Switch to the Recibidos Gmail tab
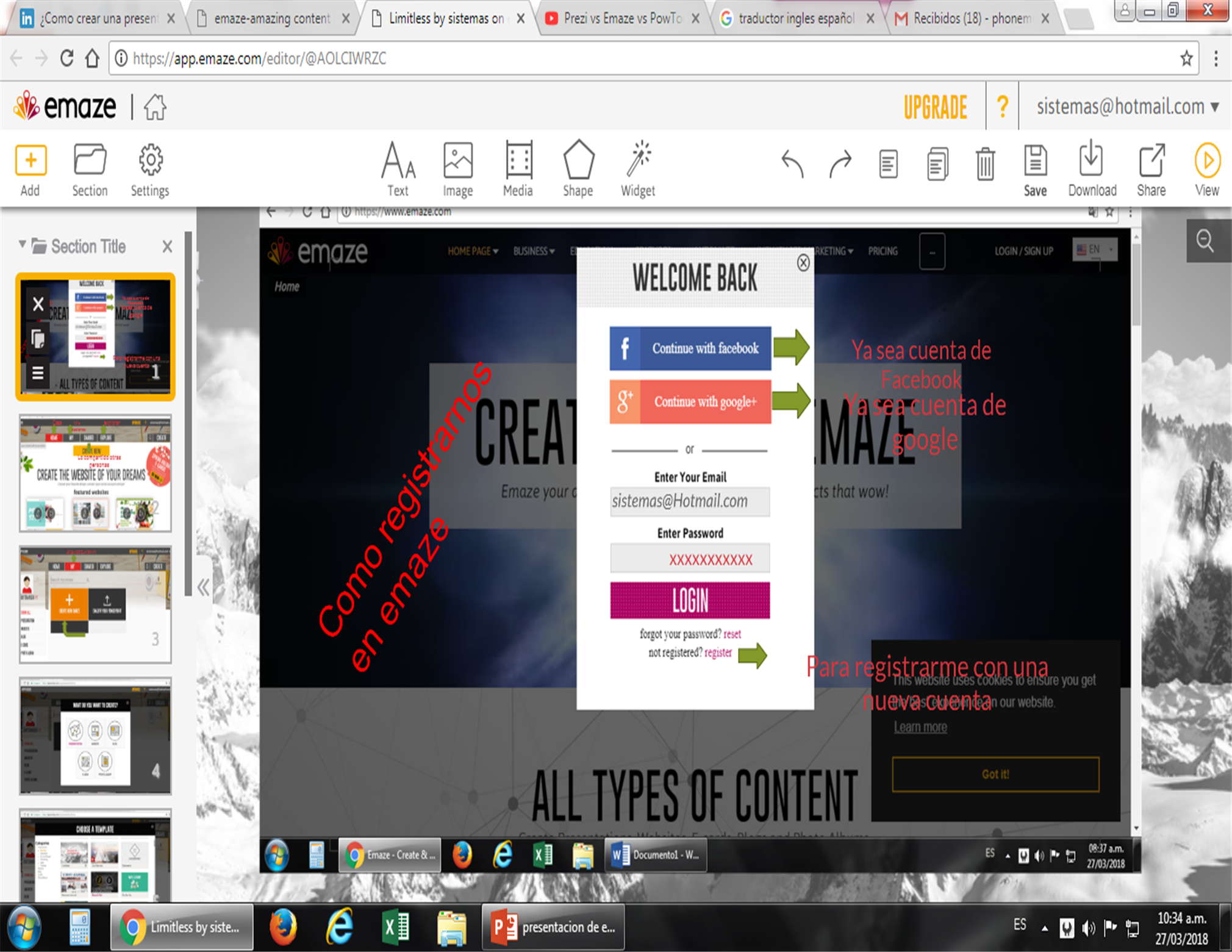Screen dimensions: 1232x952 pos(972,18)
